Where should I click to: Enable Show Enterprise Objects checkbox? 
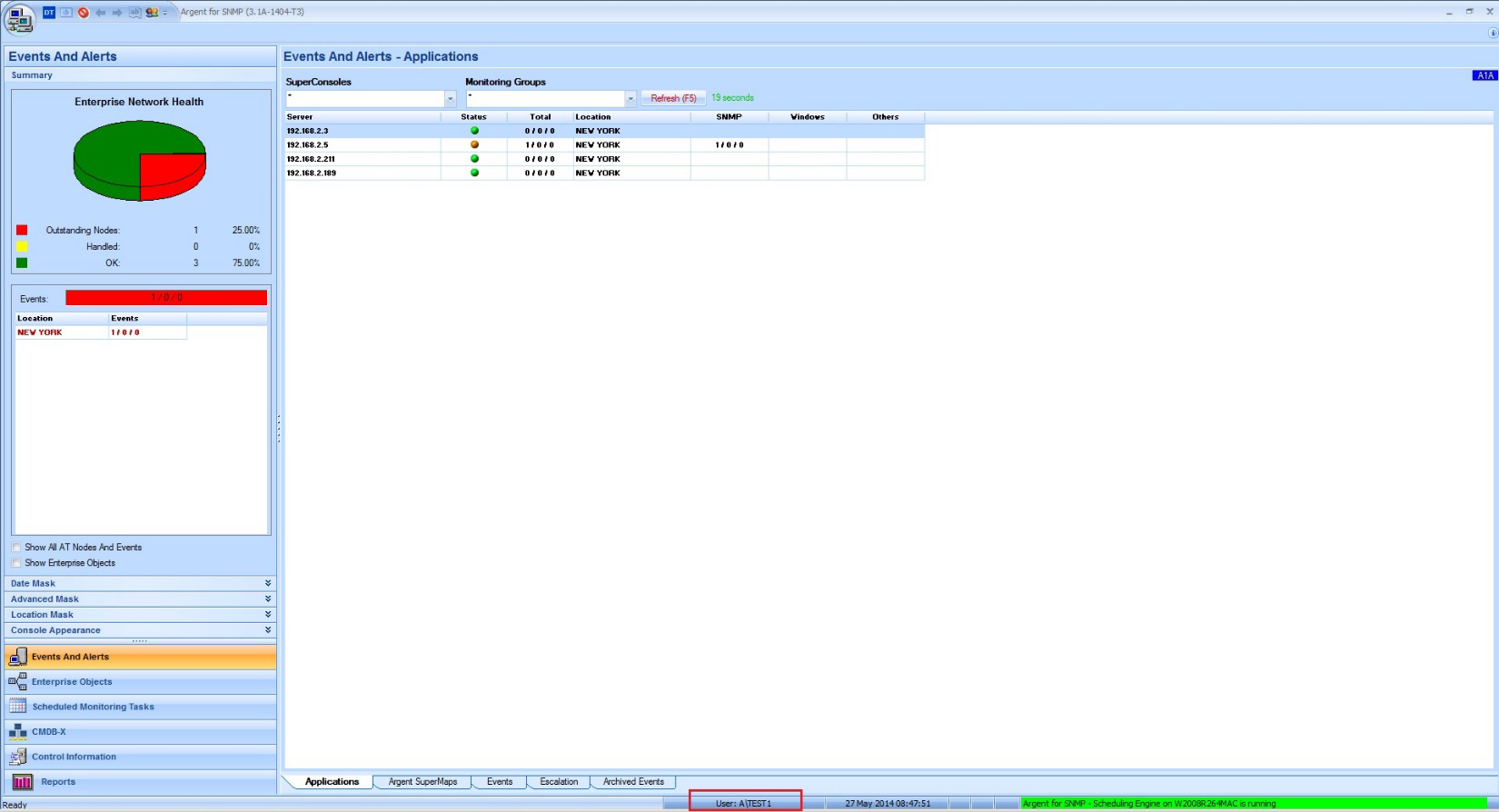coord(16,563)
